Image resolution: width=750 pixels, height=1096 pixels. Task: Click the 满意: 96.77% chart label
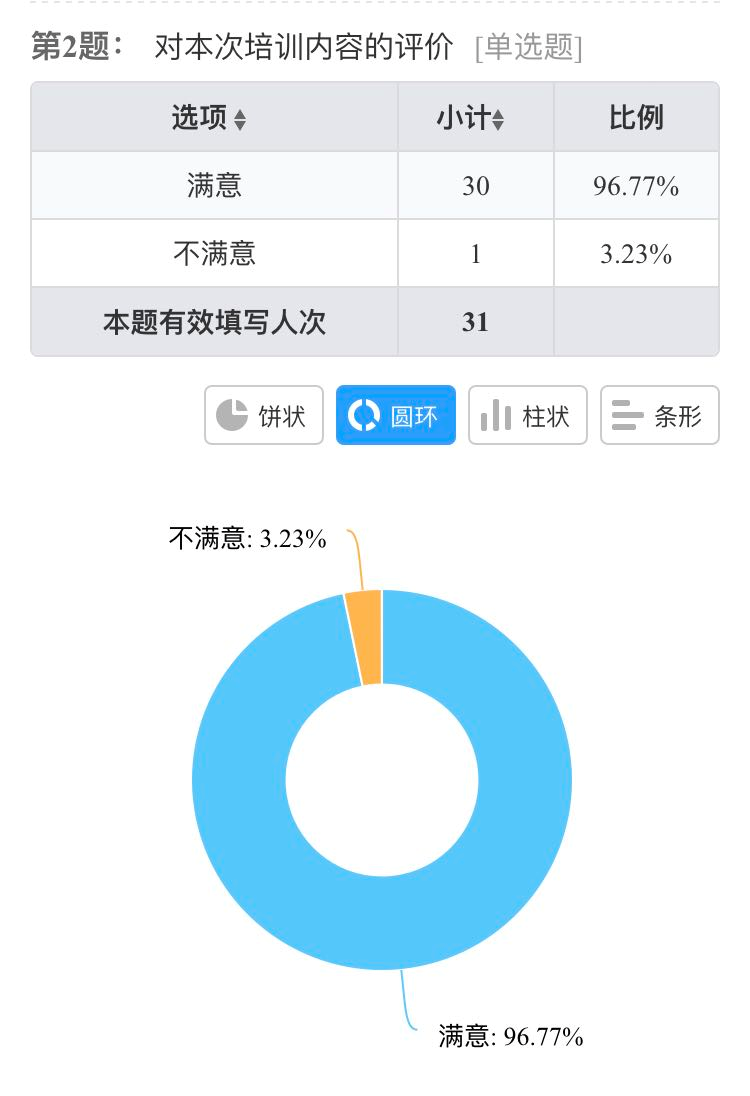pos(511,1036)
